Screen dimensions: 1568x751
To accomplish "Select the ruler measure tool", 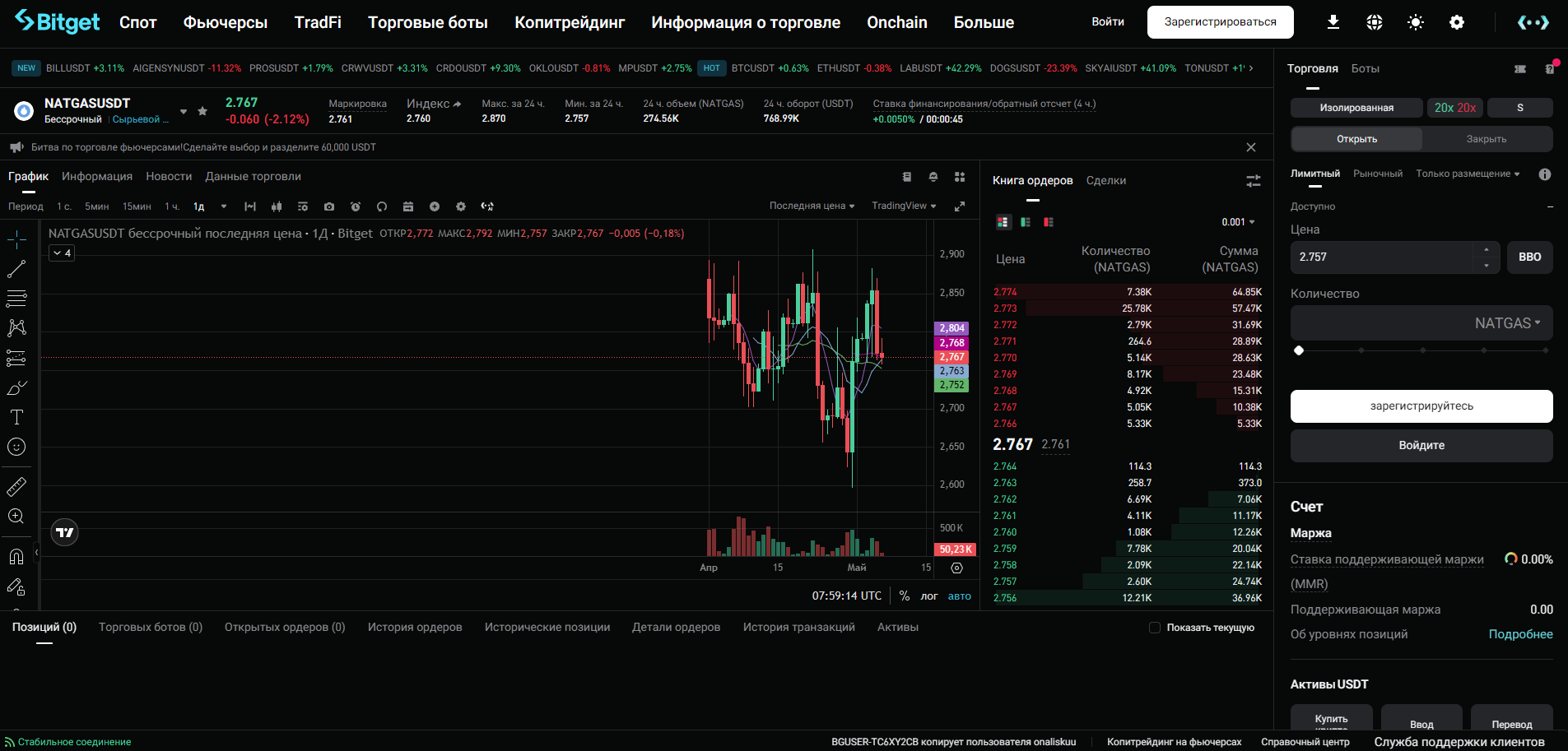I will pyautogui.click(x=16, y=487).
